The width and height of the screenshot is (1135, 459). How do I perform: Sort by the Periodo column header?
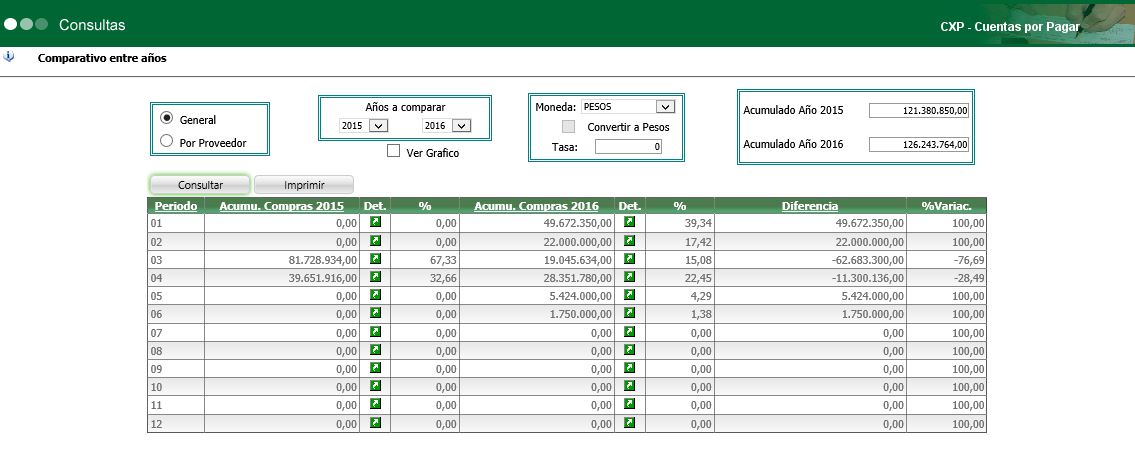[x=176, y=206]
